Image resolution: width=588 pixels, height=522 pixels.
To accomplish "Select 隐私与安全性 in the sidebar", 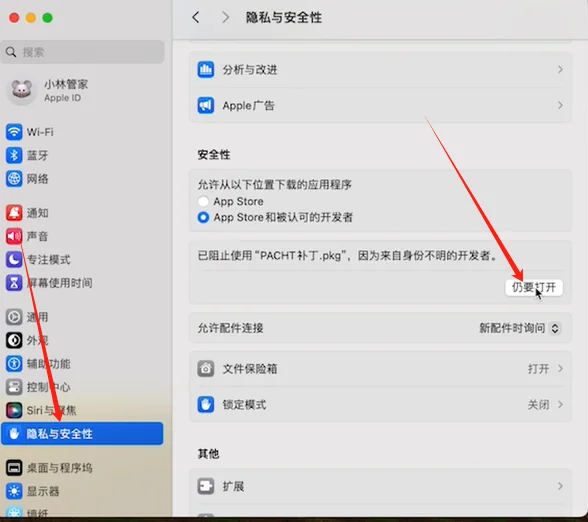I will [x=82, y=434].
